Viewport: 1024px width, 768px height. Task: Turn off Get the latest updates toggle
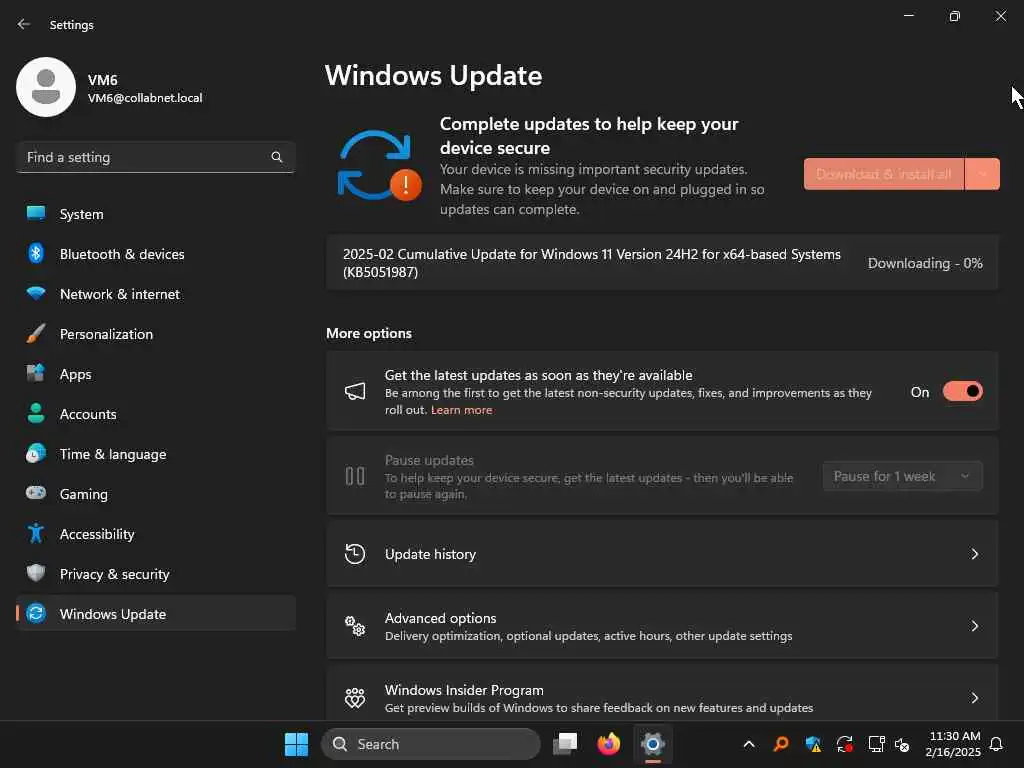(963, 392)
